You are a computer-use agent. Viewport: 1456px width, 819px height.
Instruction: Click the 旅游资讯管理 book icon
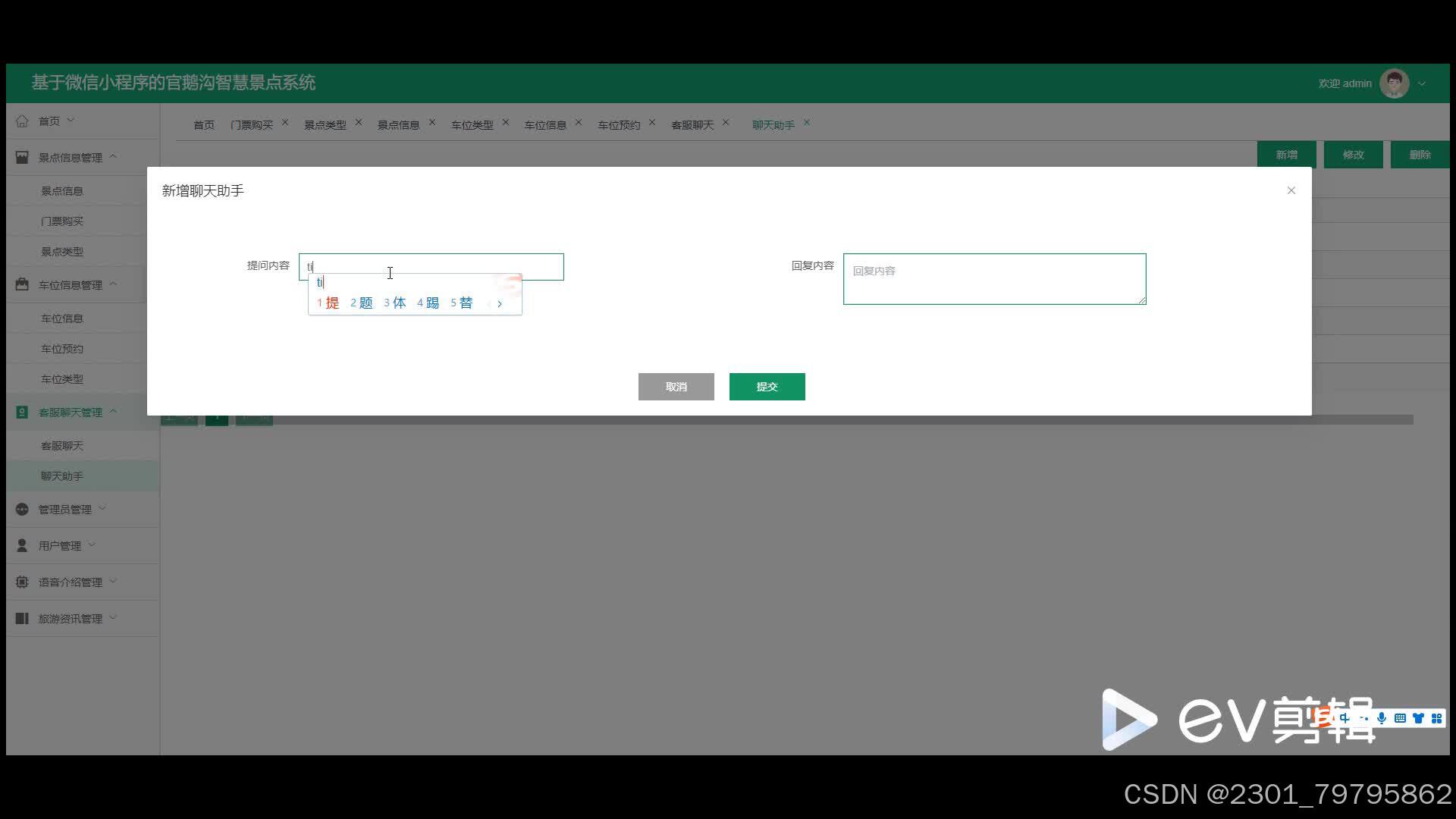tap(22, 618)
